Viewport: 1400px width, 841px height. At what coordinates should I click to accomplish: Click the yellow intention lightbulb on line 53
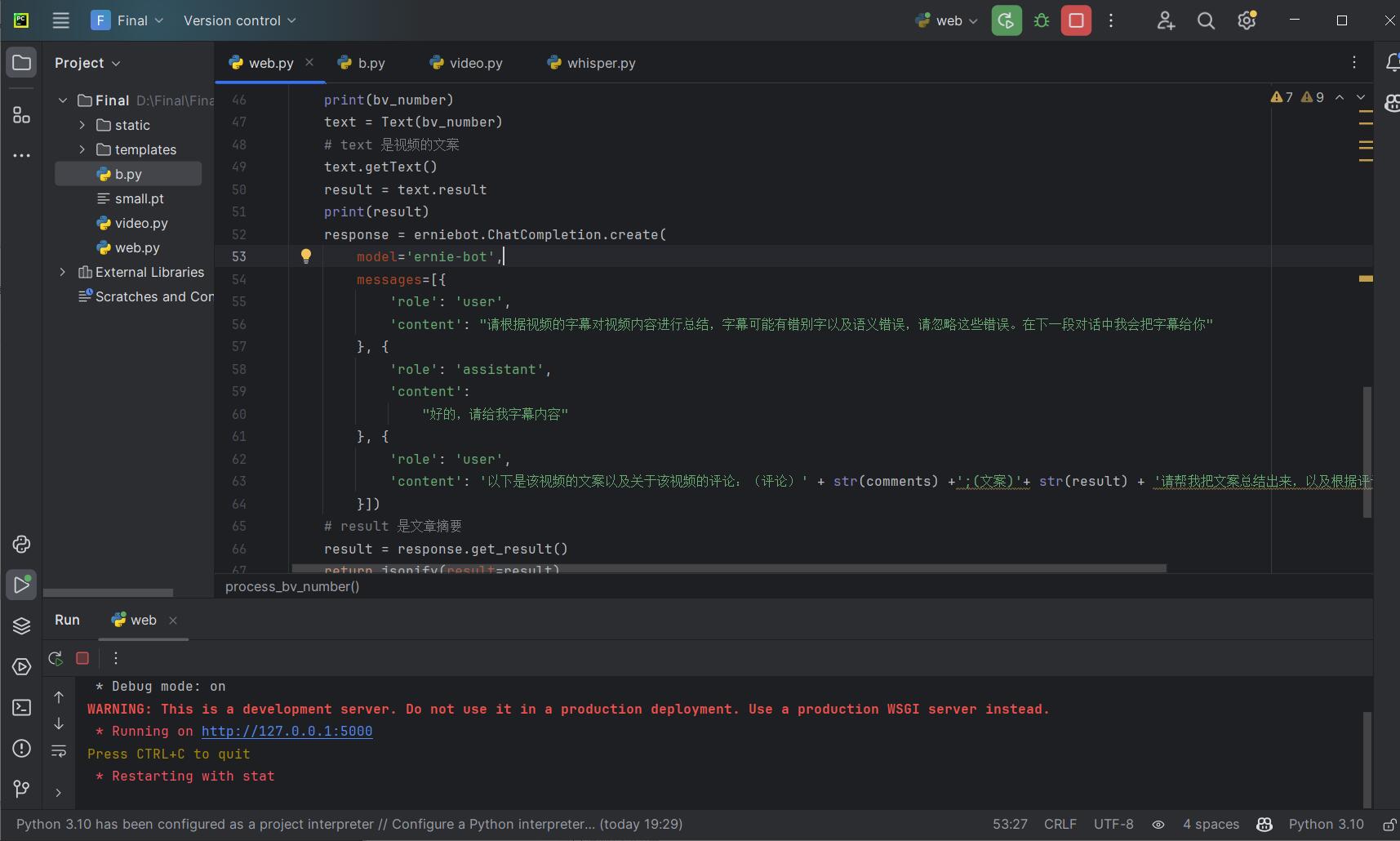(306, 256)
